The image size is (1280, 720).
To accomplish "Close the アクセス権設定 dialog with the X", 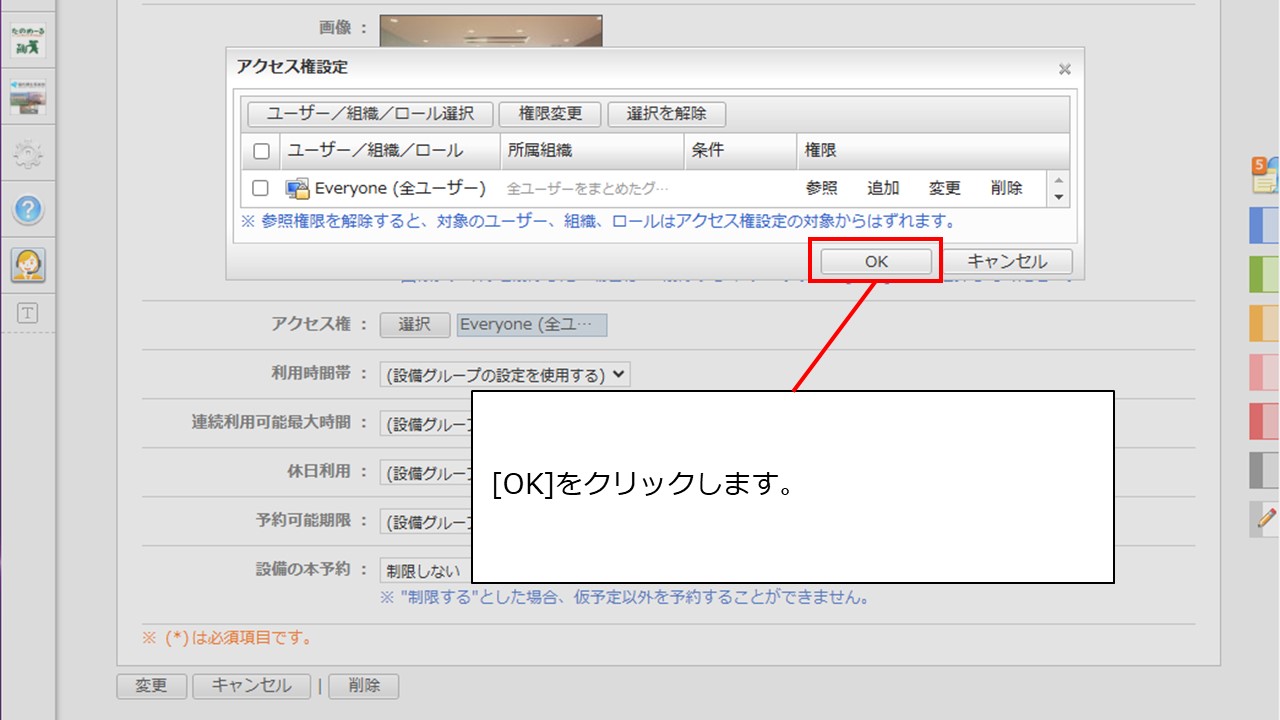I will click(1065, 69).
